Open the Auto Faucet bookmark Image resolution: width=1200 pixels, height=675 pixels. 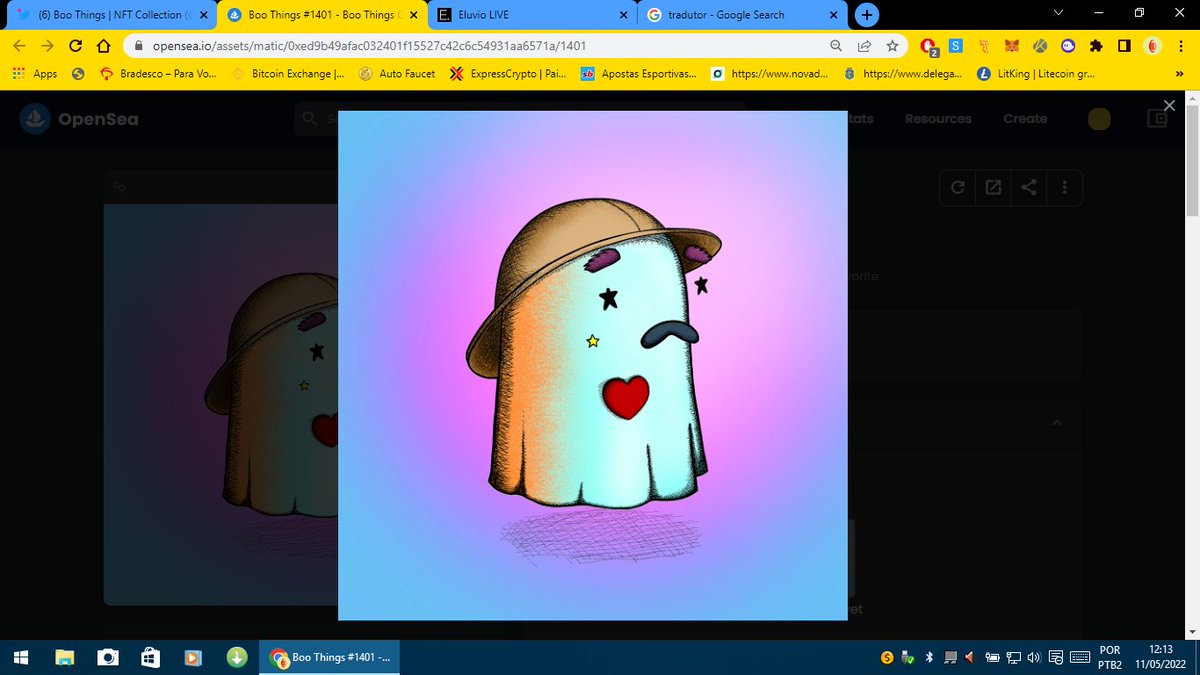[397, 74]
